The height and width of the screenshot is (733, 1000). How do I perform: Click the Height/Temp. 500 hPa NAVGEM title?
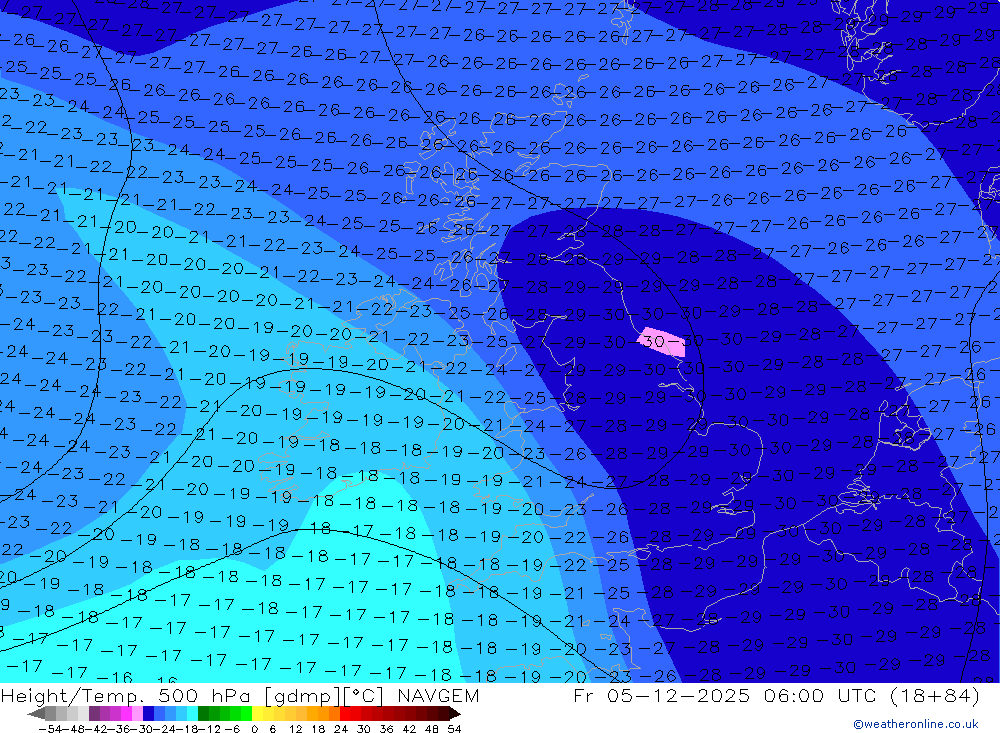pos(240,696)
